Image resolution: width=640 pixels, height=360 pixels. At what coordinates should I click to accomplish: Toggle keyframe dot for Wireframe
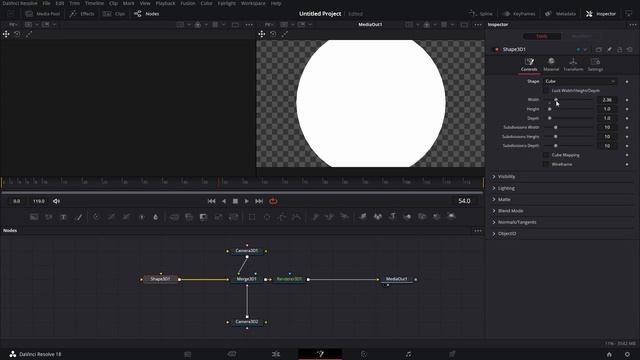click(x=627, y=164)
